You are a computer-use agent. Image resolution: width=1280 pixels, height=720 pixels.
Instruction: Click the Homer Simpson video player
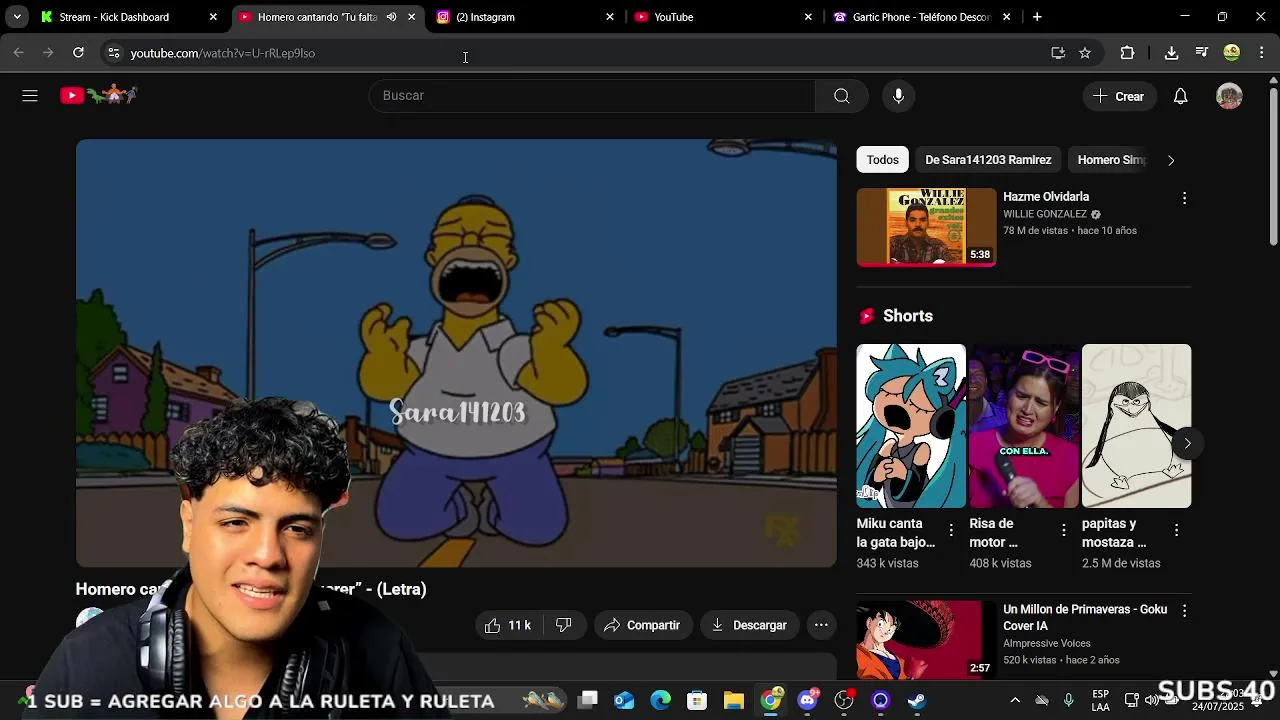click(456, 354)
